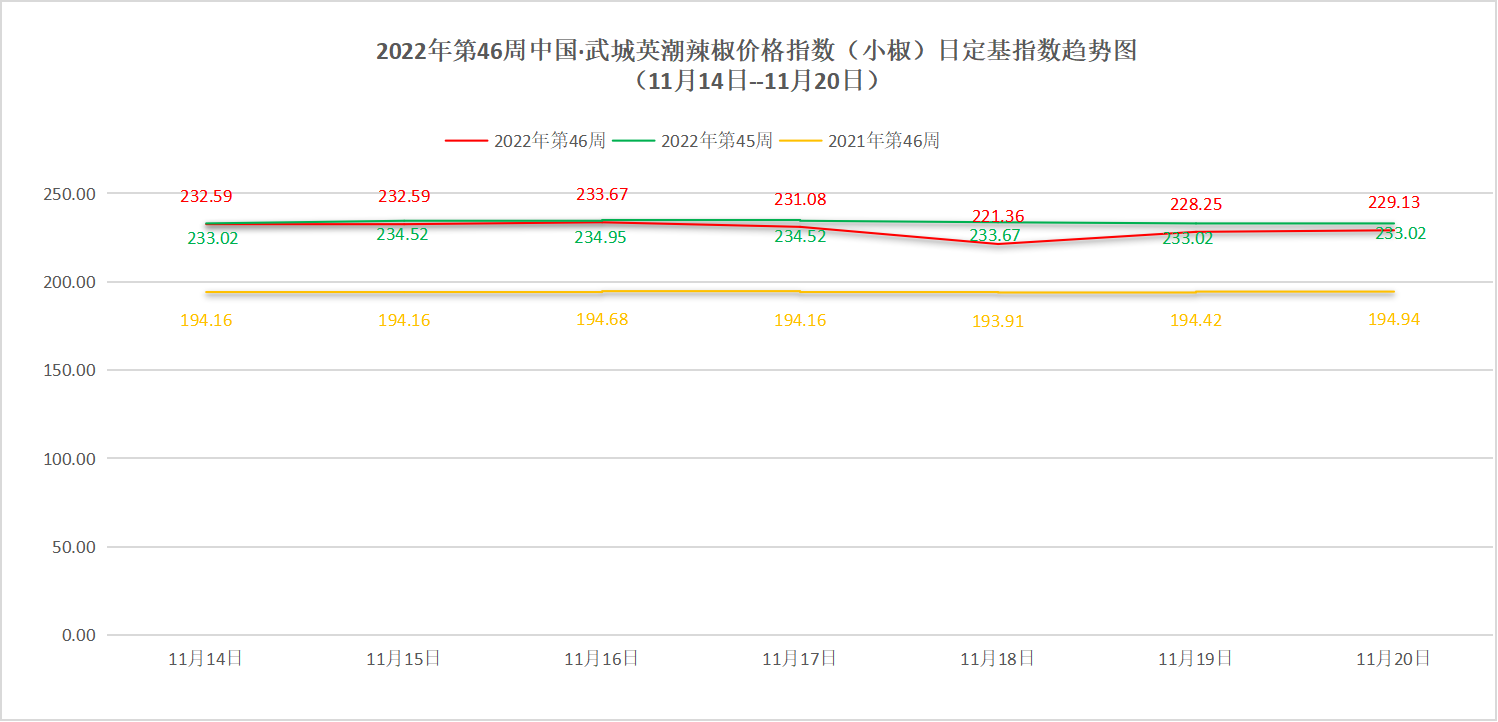The image size is (1498, 722).
Task: Click the 11月20日 x-axis label
Action: click(x=1394, y=659)
